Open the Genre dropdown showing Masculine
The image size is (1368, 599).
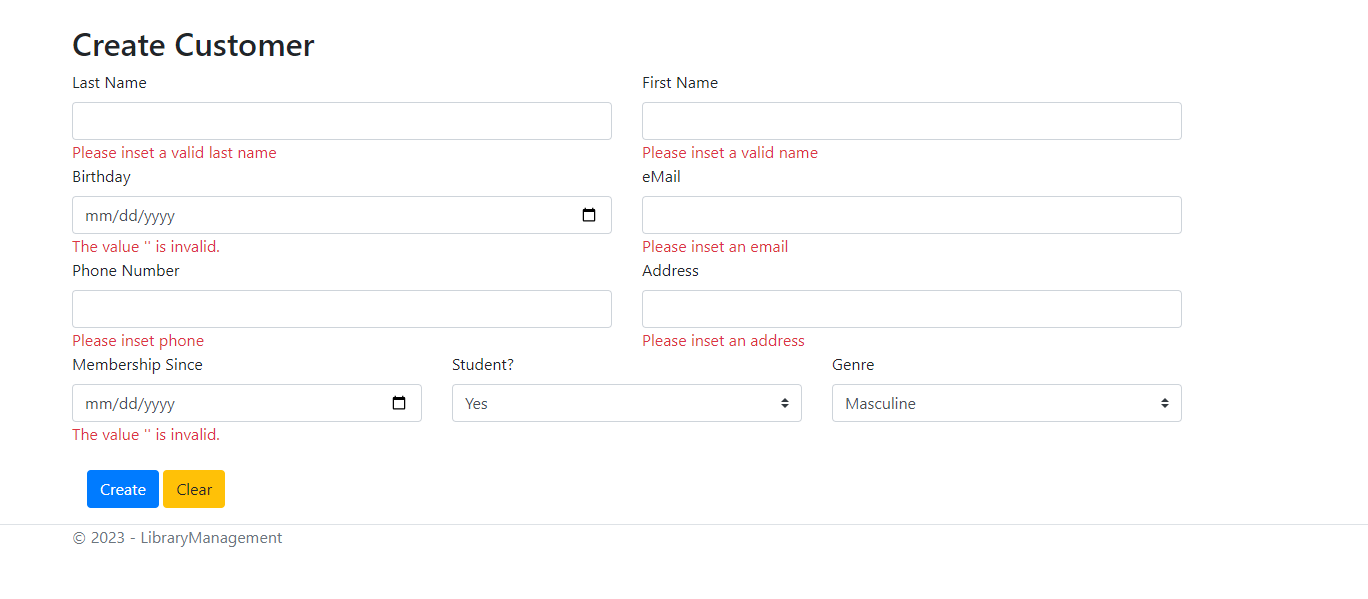(1006, 402)
